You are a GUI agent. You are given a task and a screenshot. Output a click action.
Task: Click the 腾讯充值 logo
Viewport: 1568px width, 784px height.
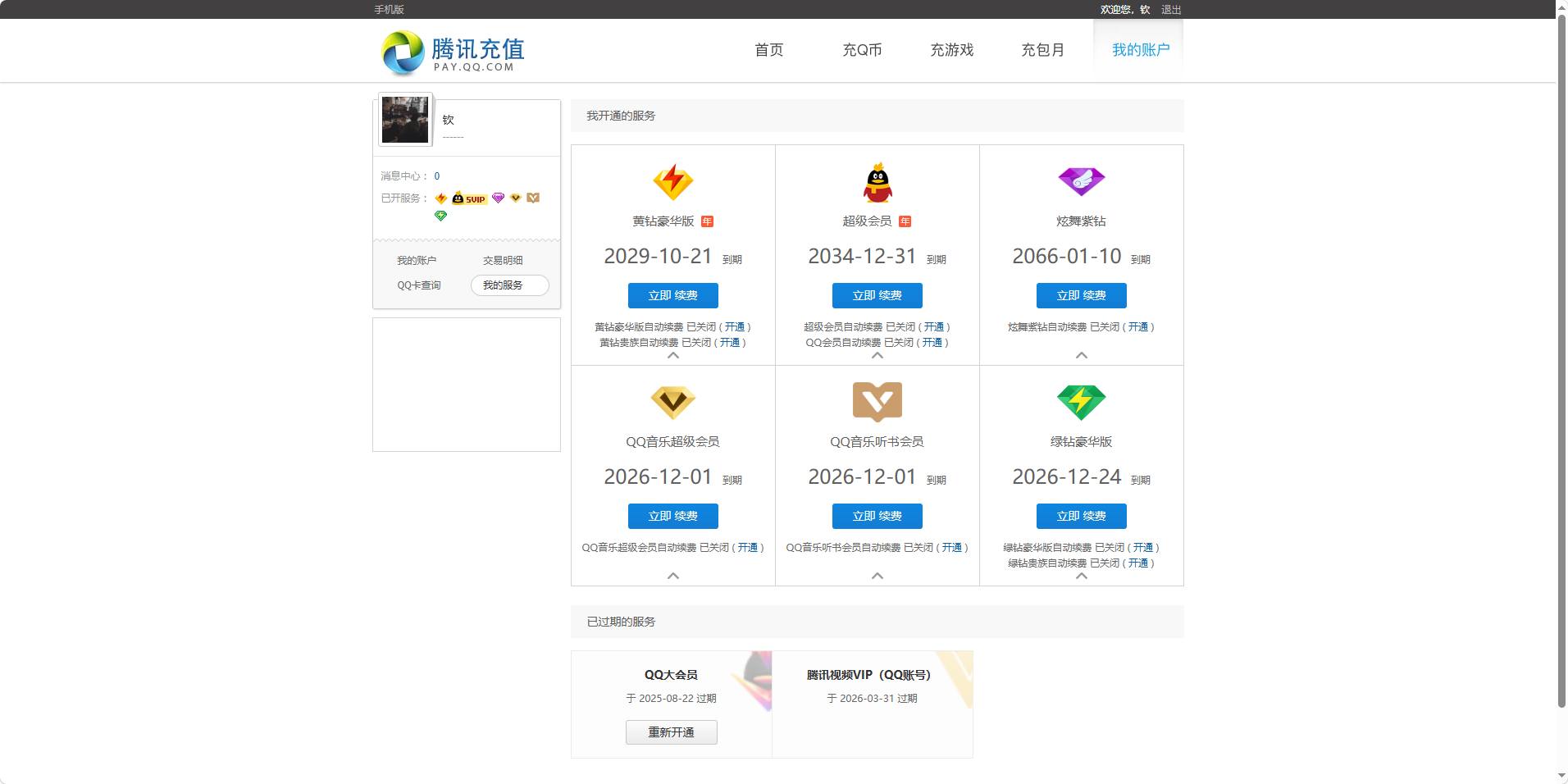tap(451, 50)
